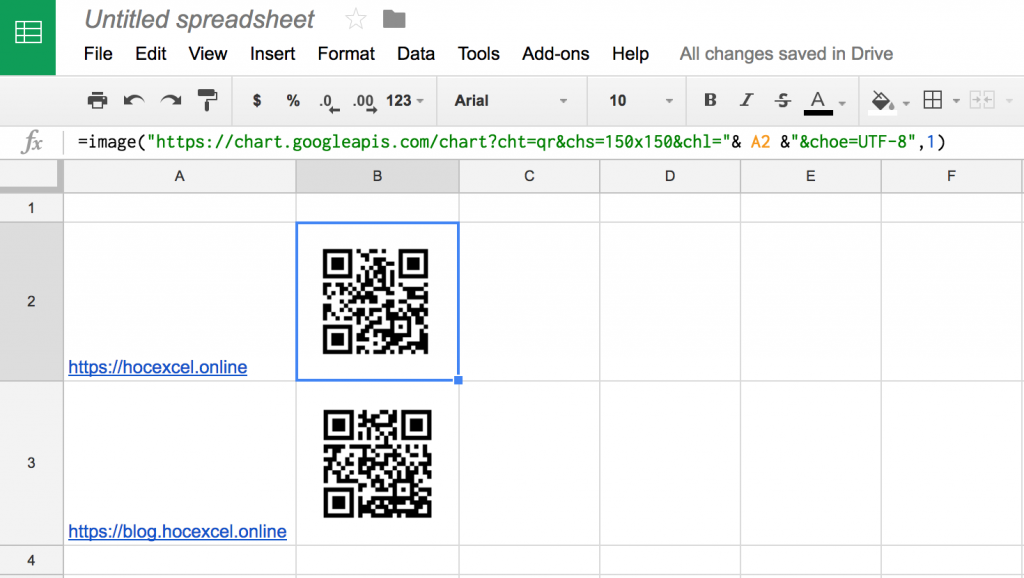
Task: Format cell as currency
Action: (257, 101)
